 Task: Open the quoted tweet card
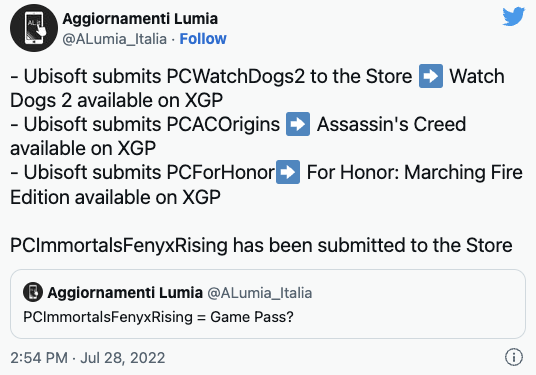point(268,304)
